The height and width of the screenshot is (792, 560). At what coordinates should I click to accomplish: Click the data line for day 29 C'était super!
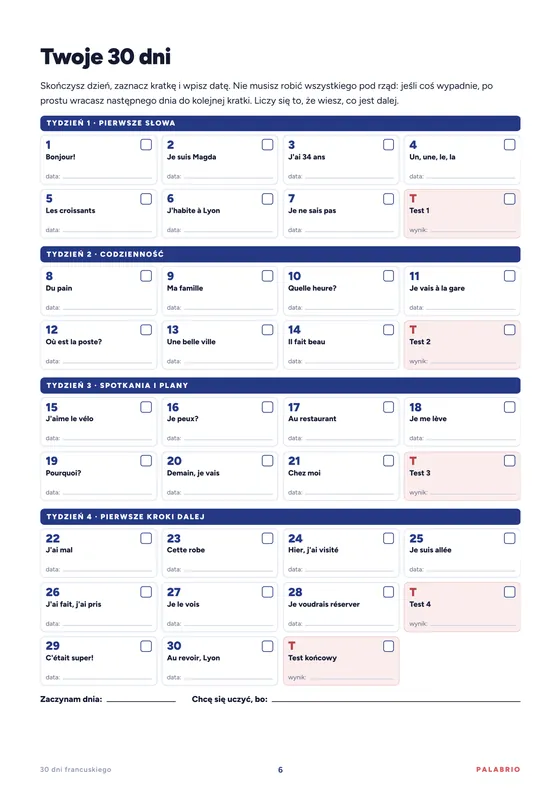(107, 678)
